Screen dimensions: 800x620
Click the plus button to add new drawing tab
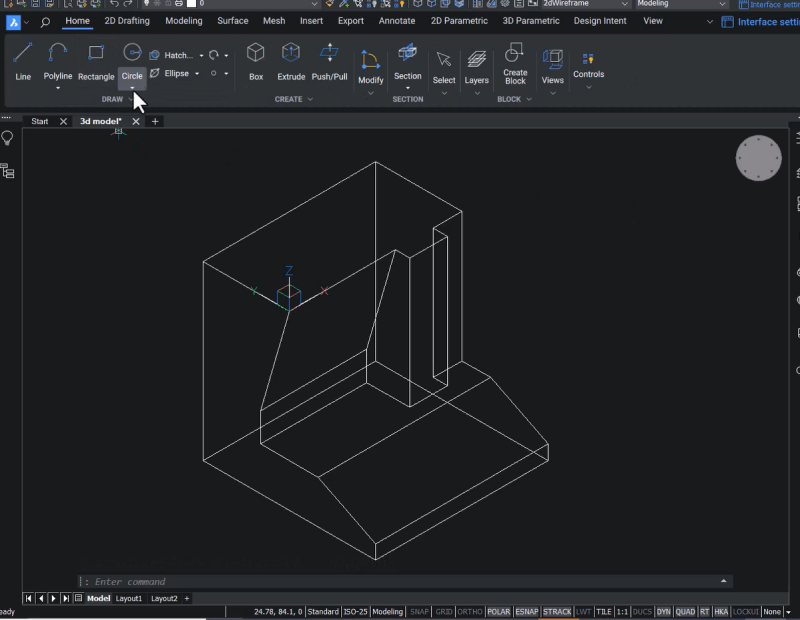(155, 120)
